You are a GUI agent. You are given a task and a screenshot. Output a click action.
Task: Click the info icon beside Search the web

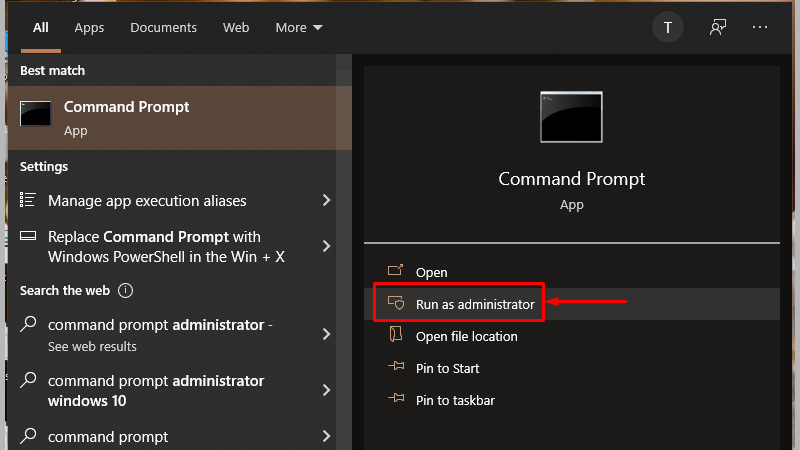(125, 291)
